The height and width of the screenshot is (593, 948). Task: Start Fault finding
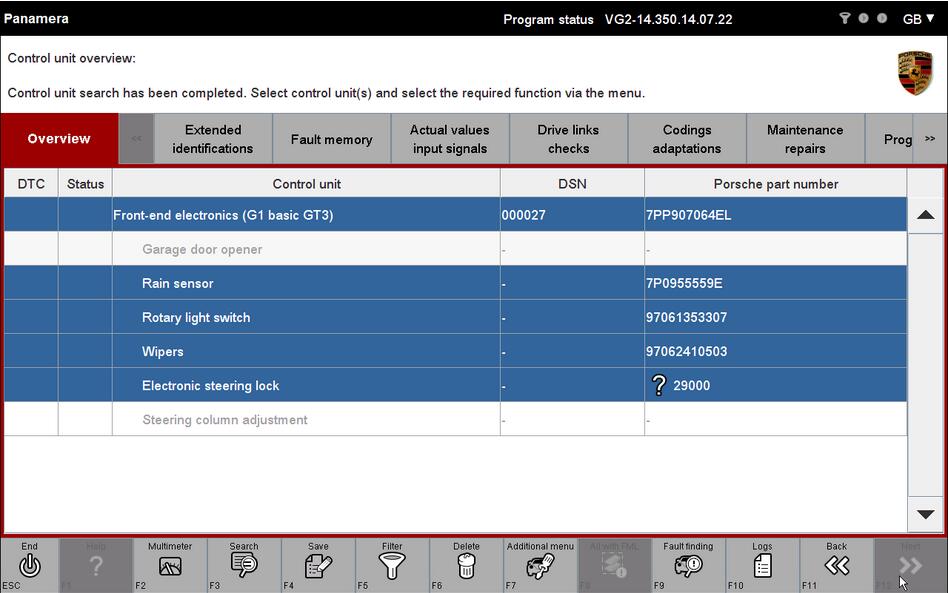coord(688,566)
